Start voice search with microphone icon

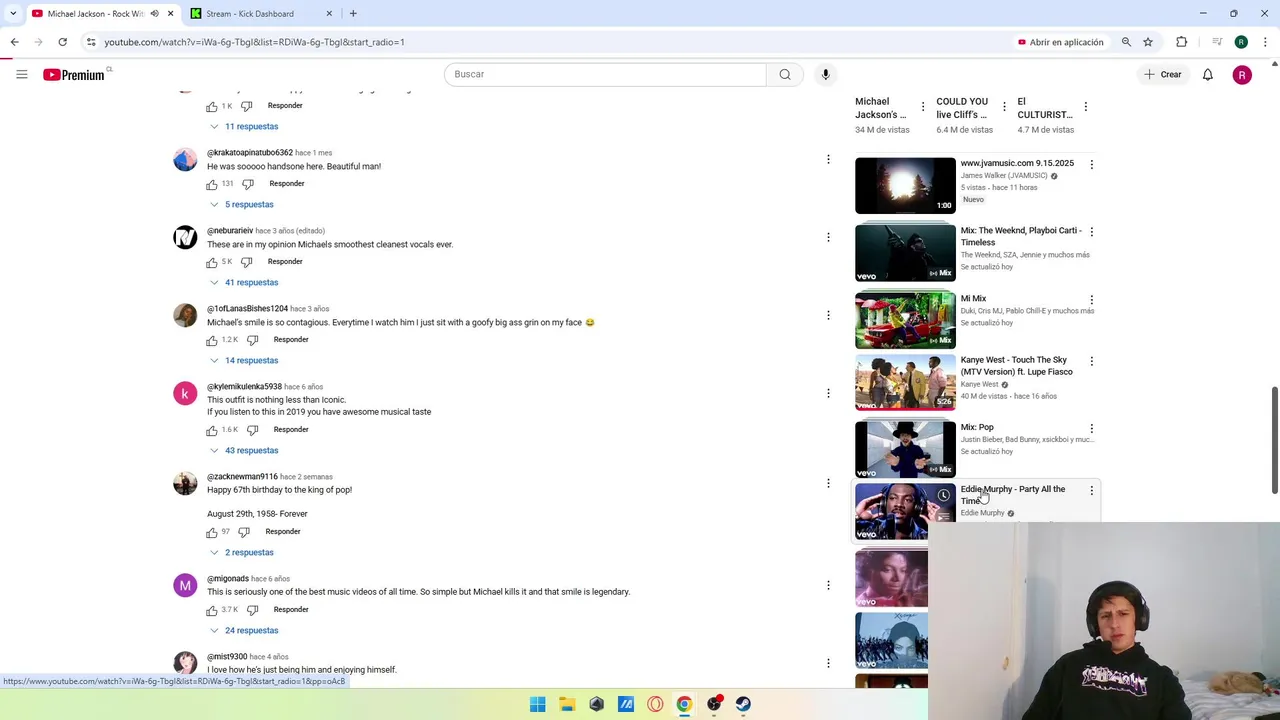[x=825, y=74]
